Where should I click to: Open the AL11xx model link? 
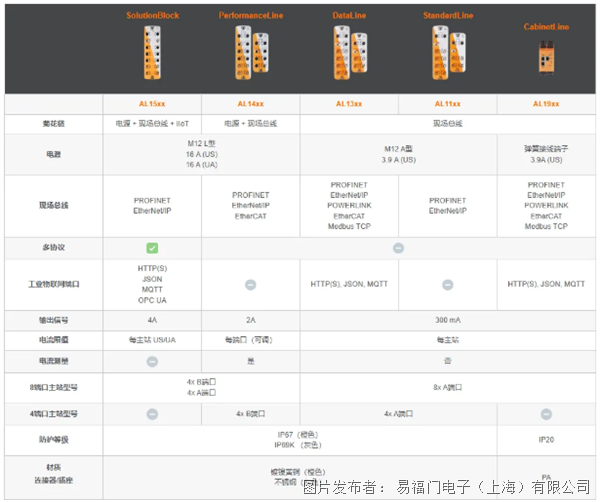click(x=447, y=104)
